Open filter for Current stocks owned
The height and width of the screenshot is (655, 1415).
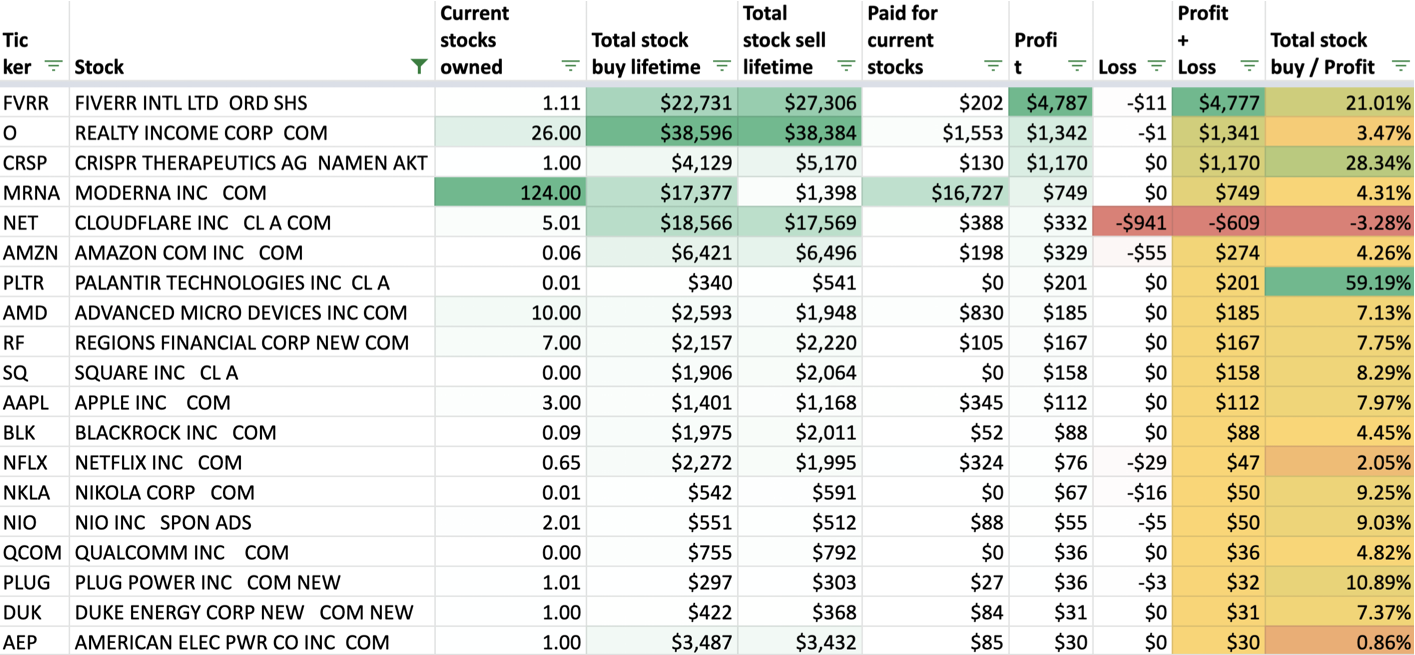click(x=570, y=67)
